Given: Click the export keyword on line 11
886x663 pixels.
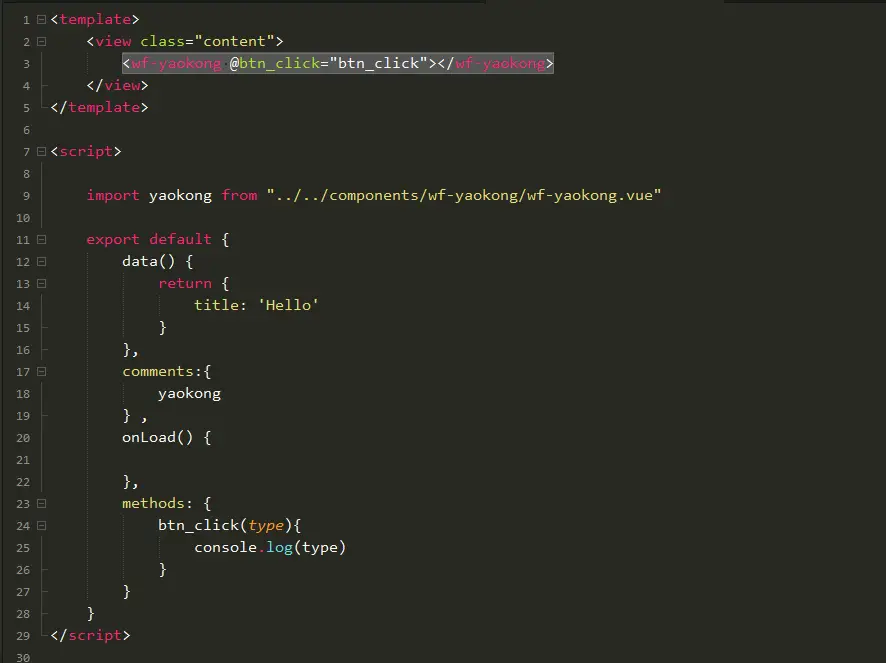Looking at the screenshot, I should coord(112,240).
